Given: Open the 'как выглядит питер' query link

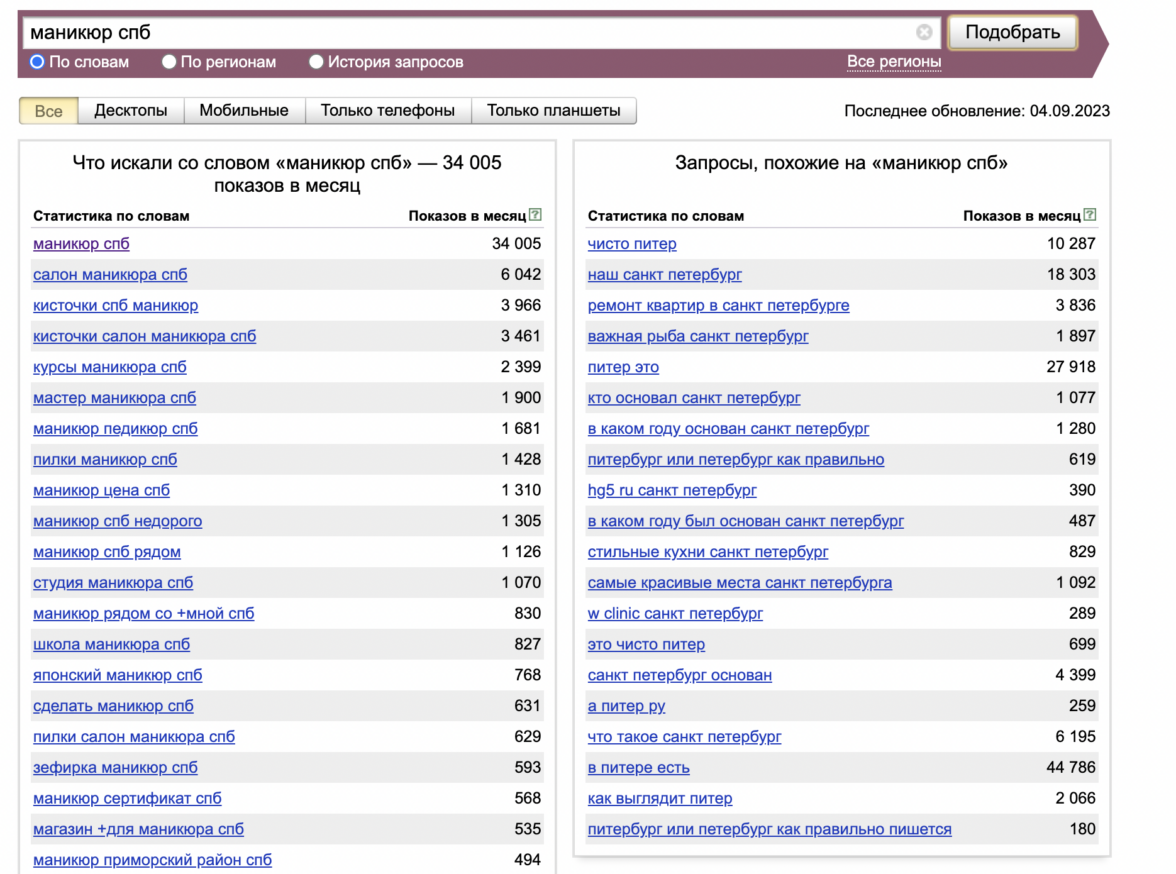Looking at the screenshot, I should coord(660,799).
